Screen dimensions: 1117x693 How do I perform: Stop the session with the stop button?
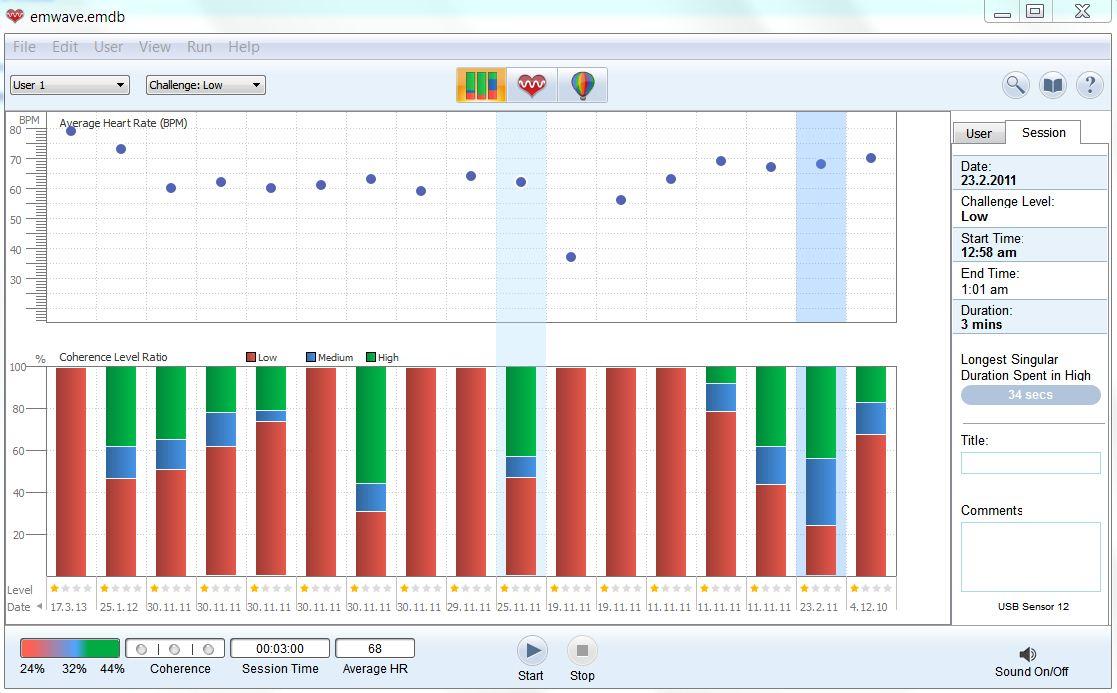pyautogui.click(x=582, y=650)
